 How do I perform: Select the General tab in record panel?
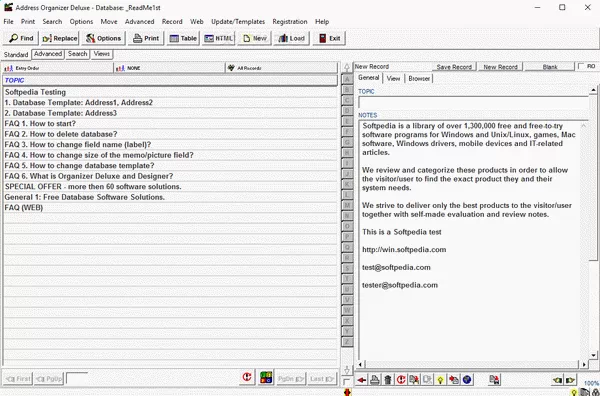[x=368, y=78]
